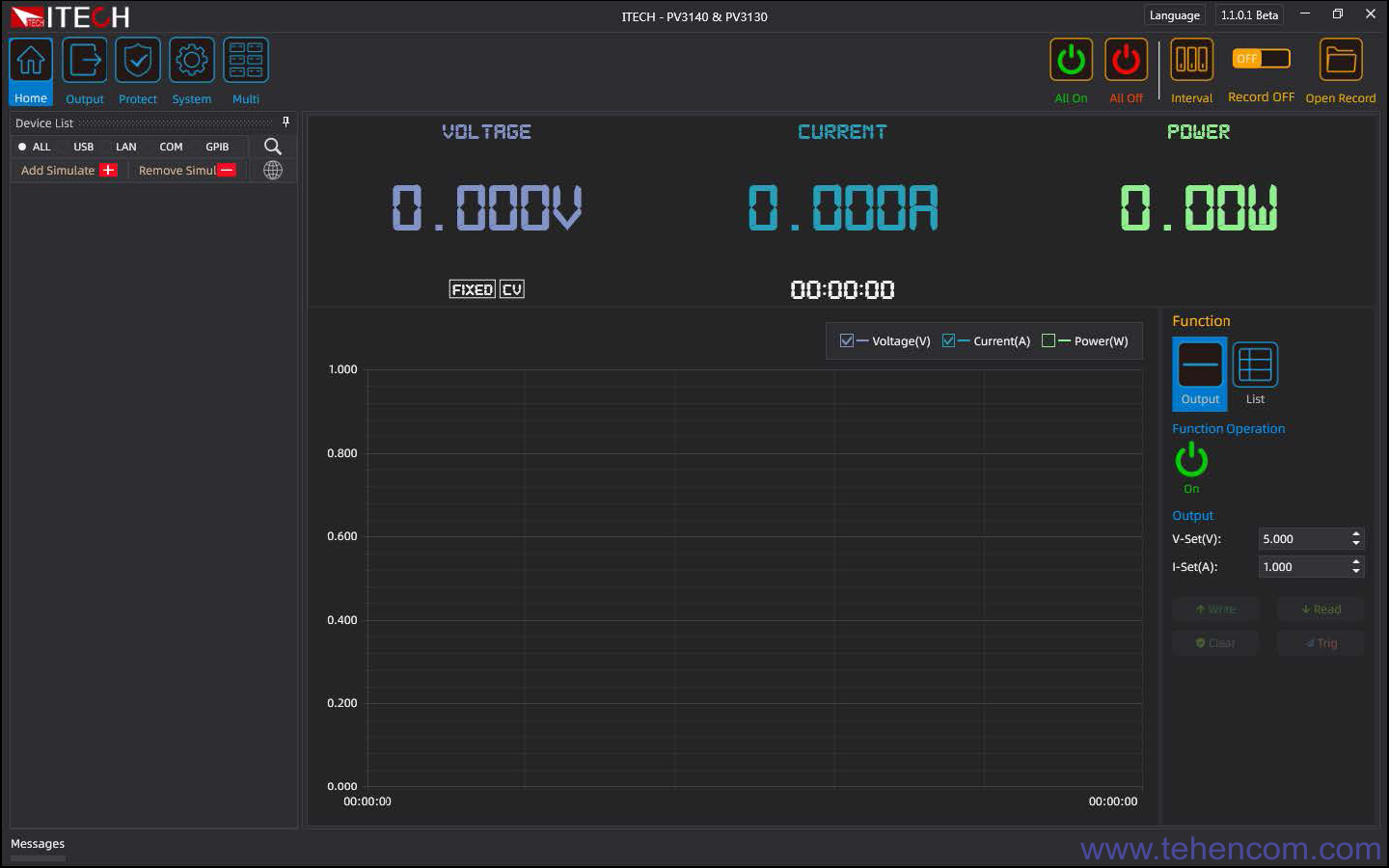Select the ALL device filter
Screen dimensions: 1389x868
click(x=35, y=147)
